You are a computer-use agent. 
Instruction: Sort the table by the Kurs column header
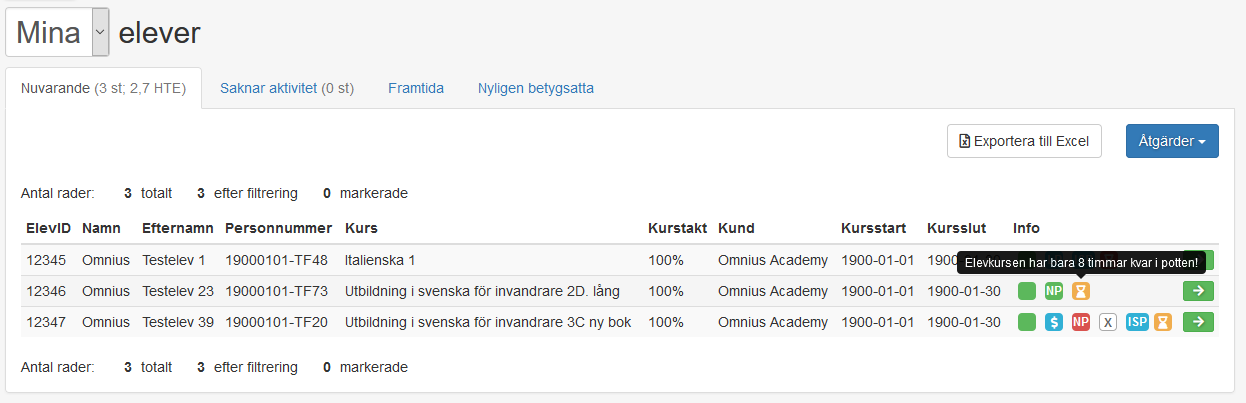(x=361, y=228)
